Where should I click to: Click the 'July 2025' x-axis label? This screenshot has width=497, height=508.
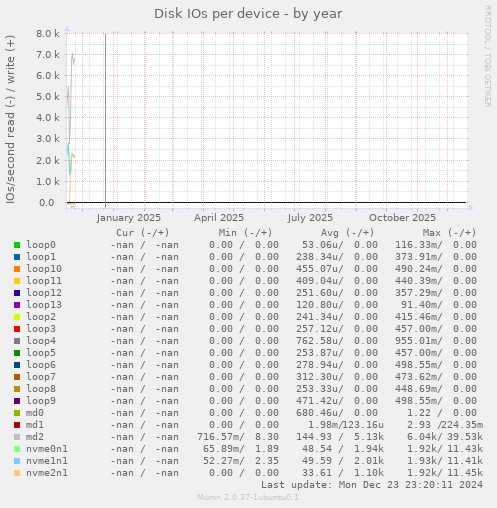coord(310,218)
